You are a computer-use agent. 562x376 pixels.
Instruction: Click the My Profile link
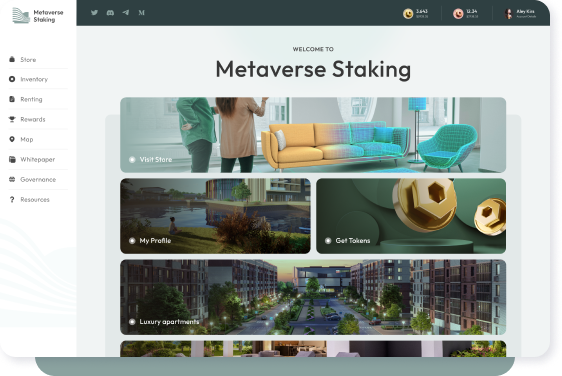point(155,241)
